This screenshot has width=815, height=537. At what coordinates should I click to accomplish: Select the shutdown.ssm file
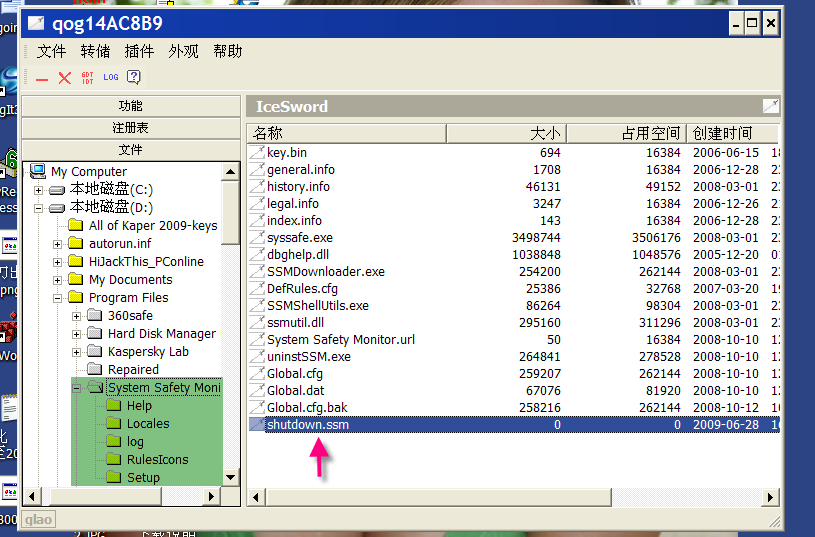(x=307, y=425)
